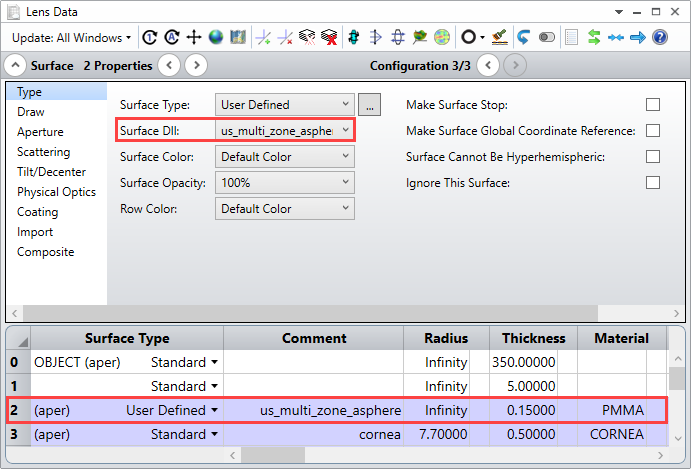Go to previous surface properties
Screen dimensions: 691x469
(x=169, y=66)
